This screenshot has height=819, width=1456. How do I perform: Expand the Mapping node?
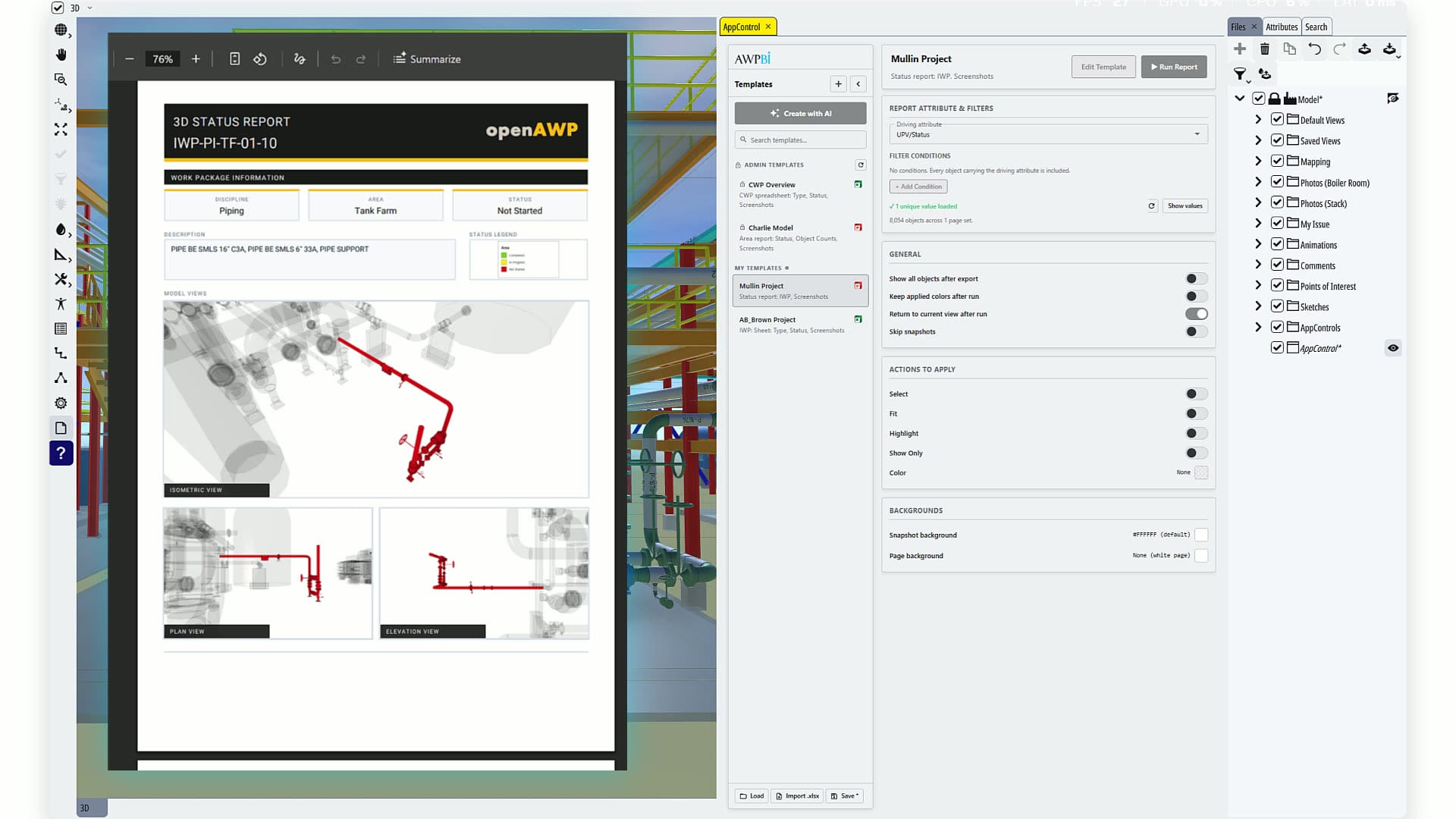point(1258,161)
